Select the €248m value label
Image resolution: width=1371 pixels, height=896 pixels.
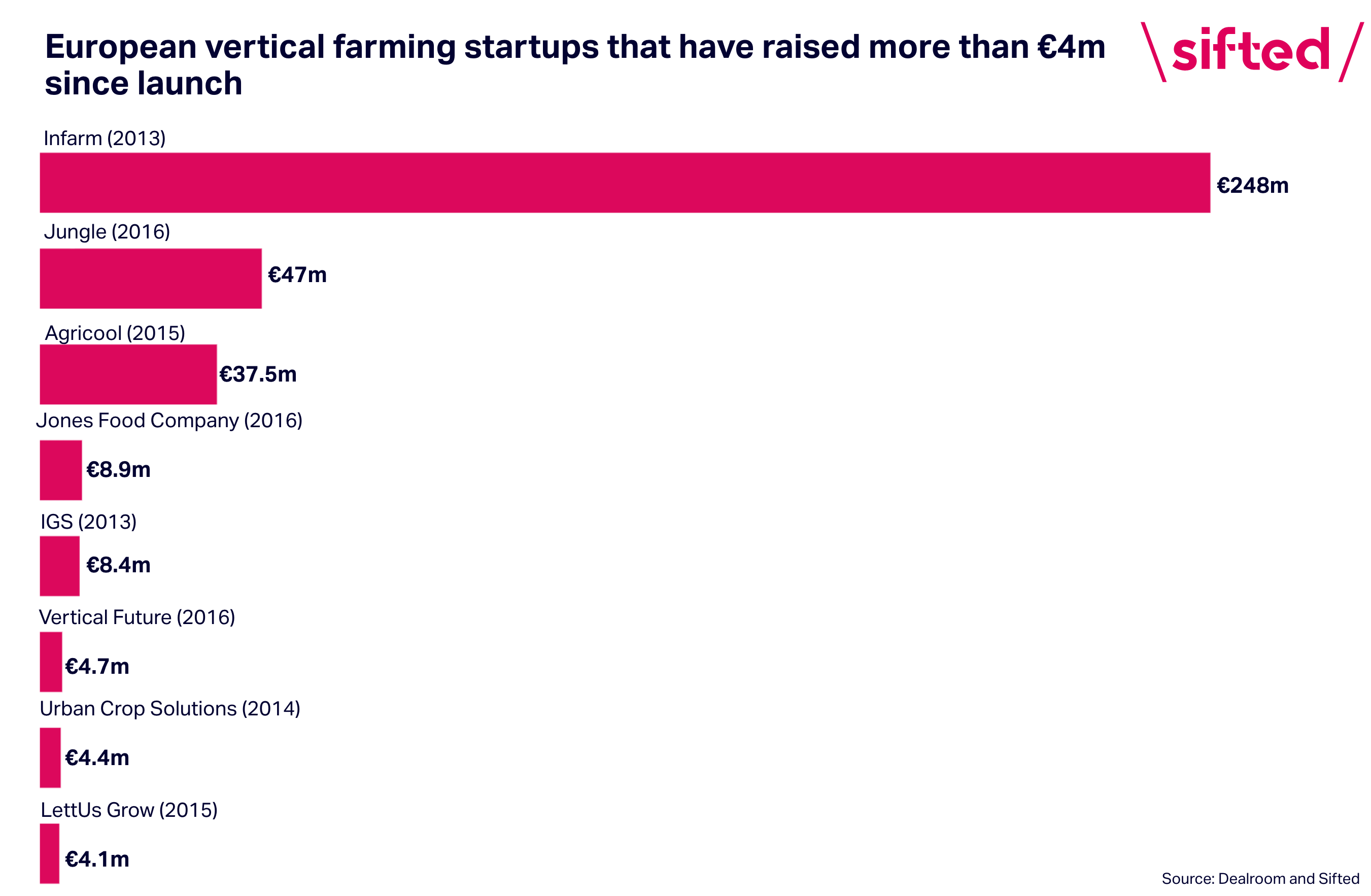[x=1252, y=185]
